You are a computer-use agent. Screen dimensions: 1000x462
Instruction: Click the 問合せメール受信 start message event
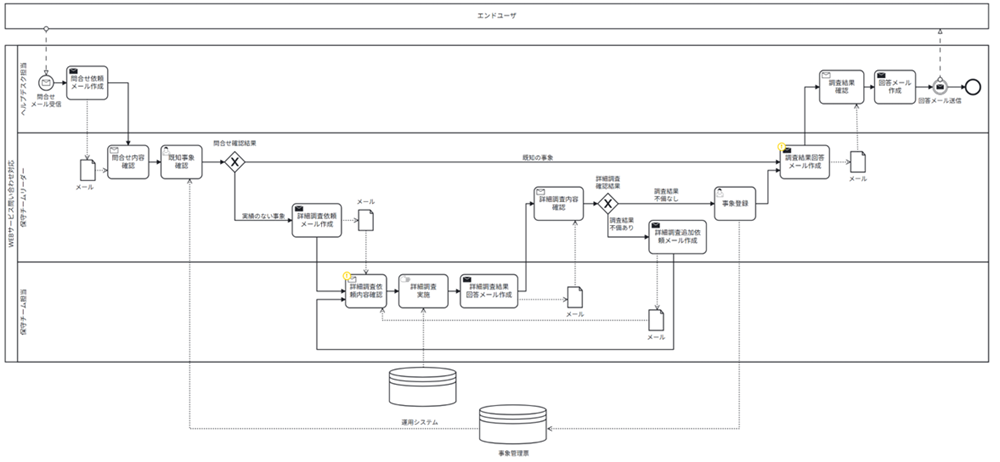tap(46, 84)
